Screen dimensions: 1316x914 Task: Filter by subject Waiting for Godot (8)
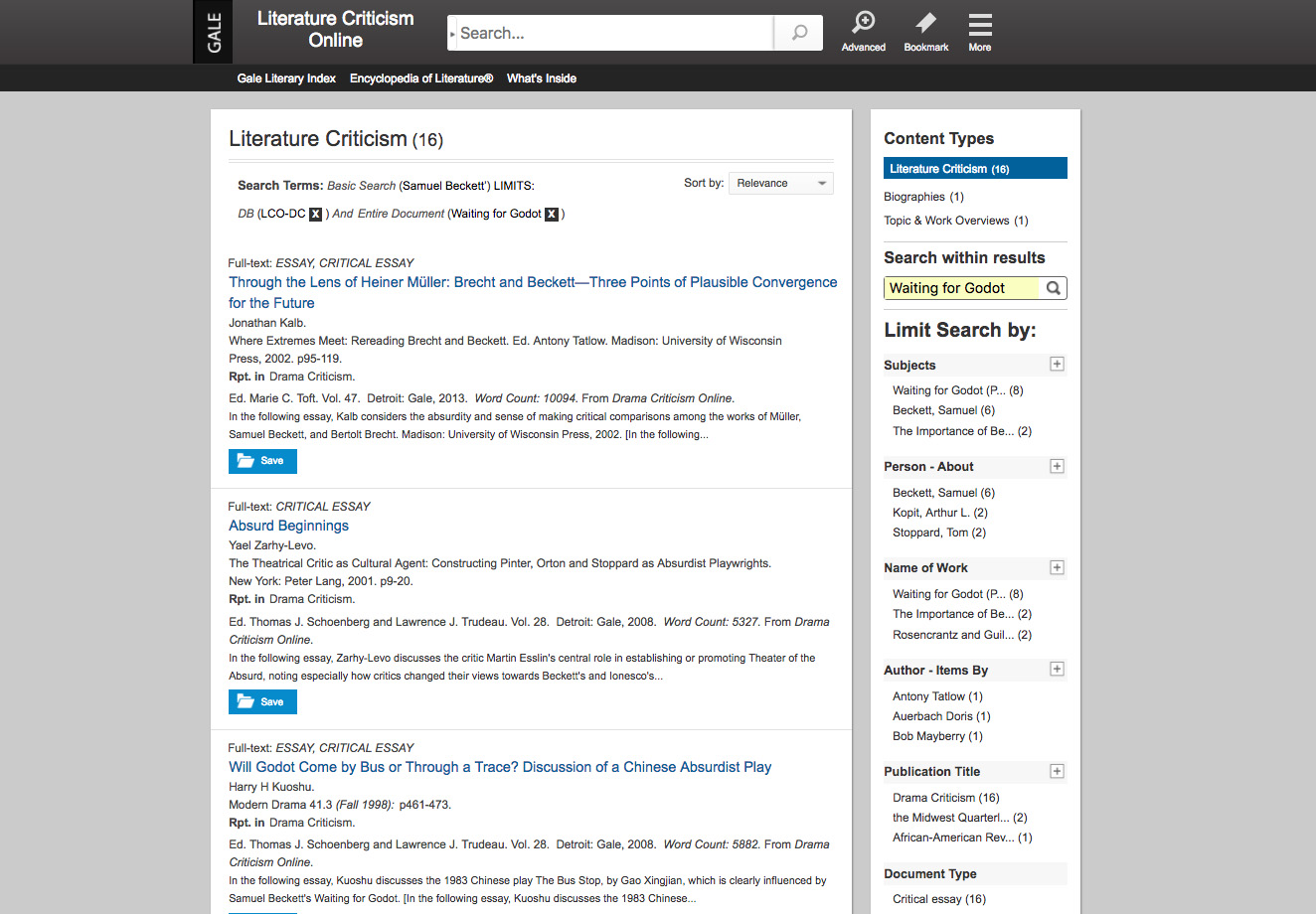click(x=957, y=390)
